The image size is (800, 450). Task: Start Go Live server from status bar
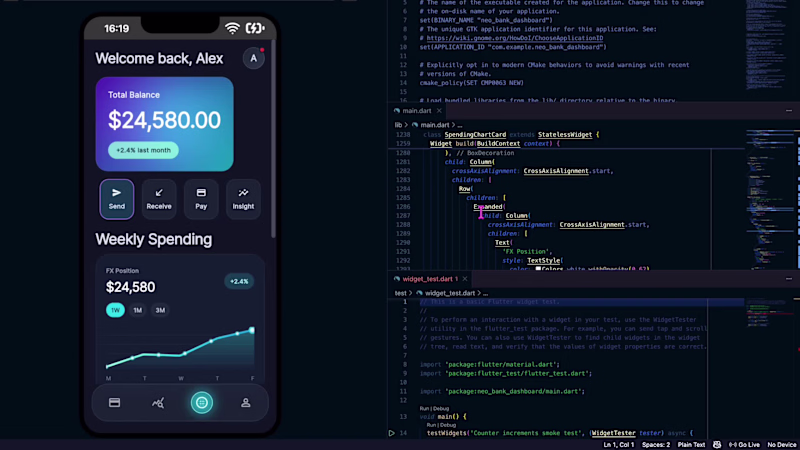[744, 445]
